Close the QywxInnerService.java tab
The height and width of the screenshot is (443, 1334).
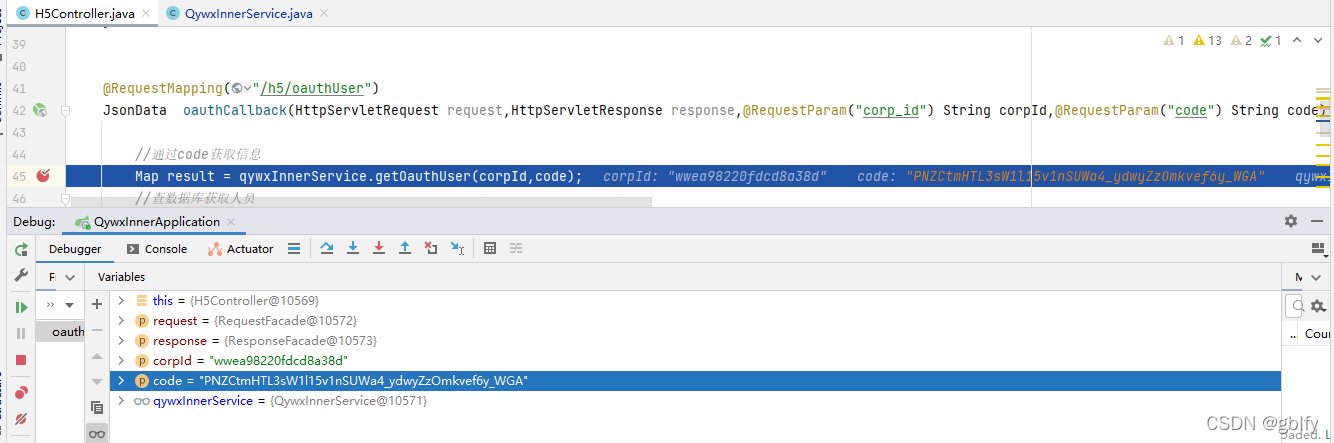323,14
